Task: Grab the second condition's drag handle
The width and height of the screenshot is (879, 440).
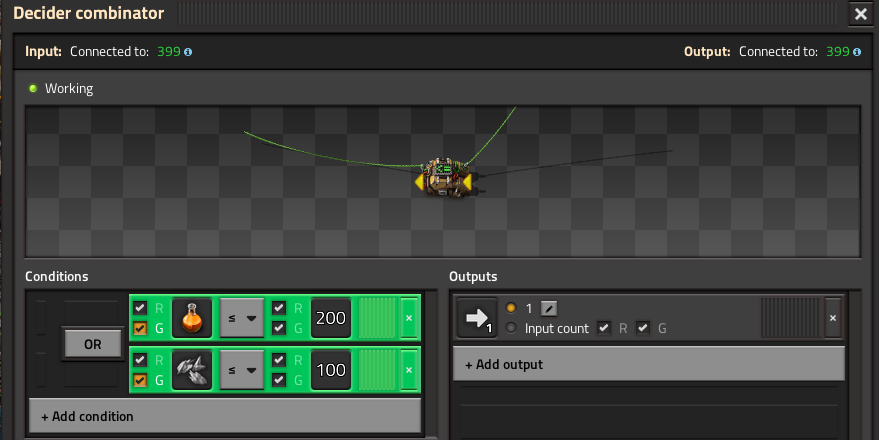Action: tap(377, 369)
